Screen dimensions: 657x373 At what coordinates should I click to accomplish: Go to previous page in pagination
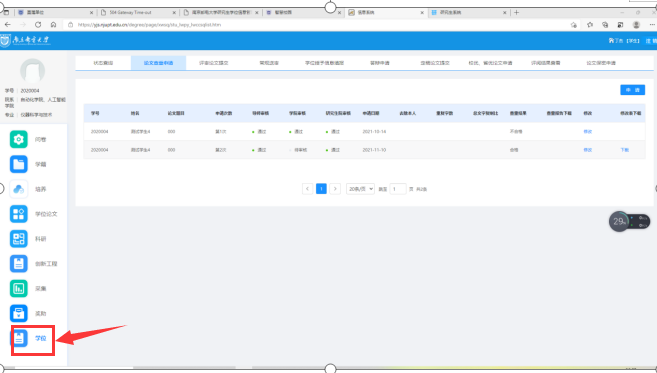[308, 189]
